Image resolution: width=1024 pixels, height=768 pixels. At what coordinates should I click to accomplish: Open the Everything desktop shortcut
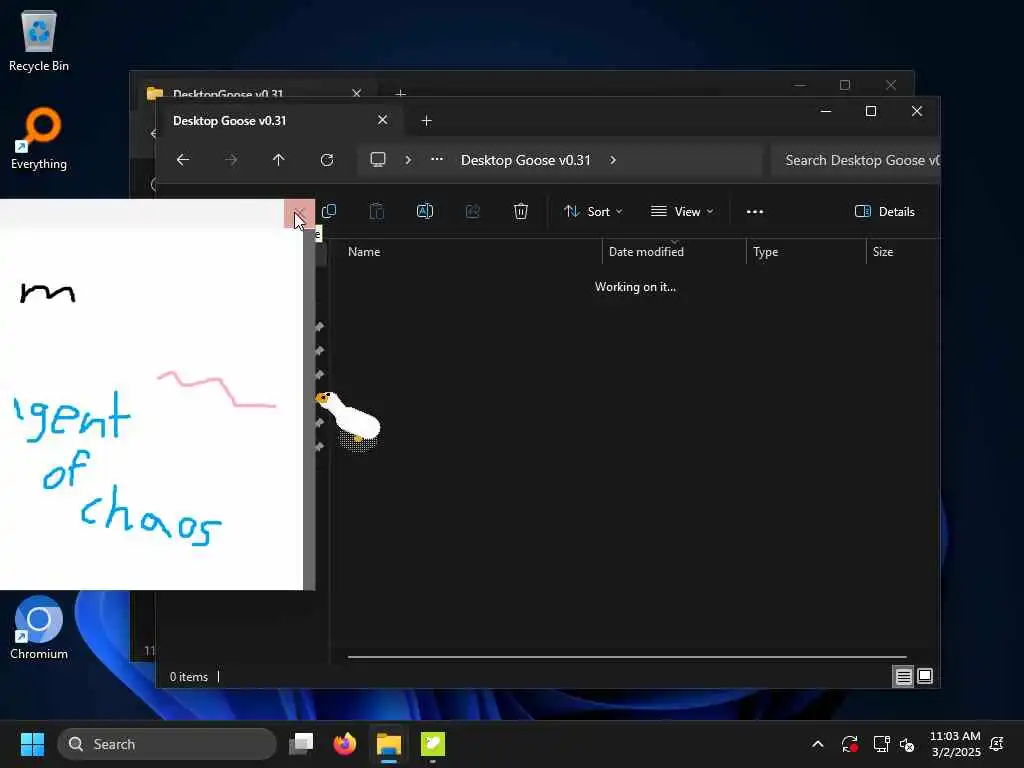(x=39, y=138)
